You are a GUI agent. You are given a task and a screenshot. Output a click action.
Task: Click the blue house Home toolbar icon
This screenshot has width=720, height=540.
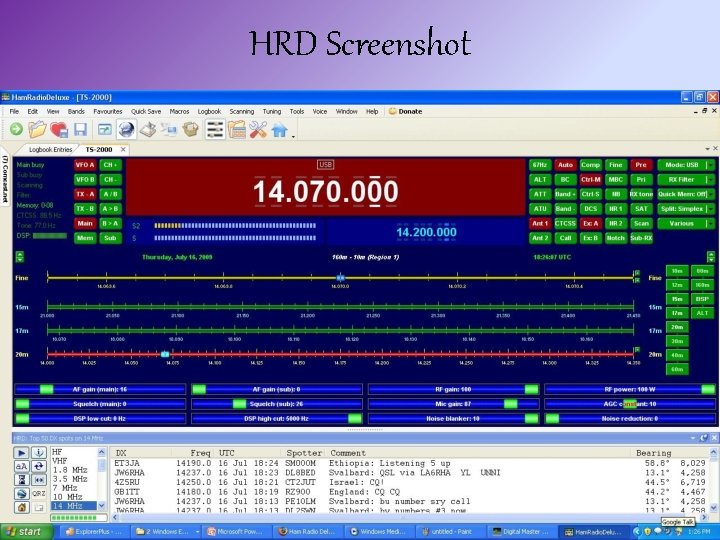point(279,130)
